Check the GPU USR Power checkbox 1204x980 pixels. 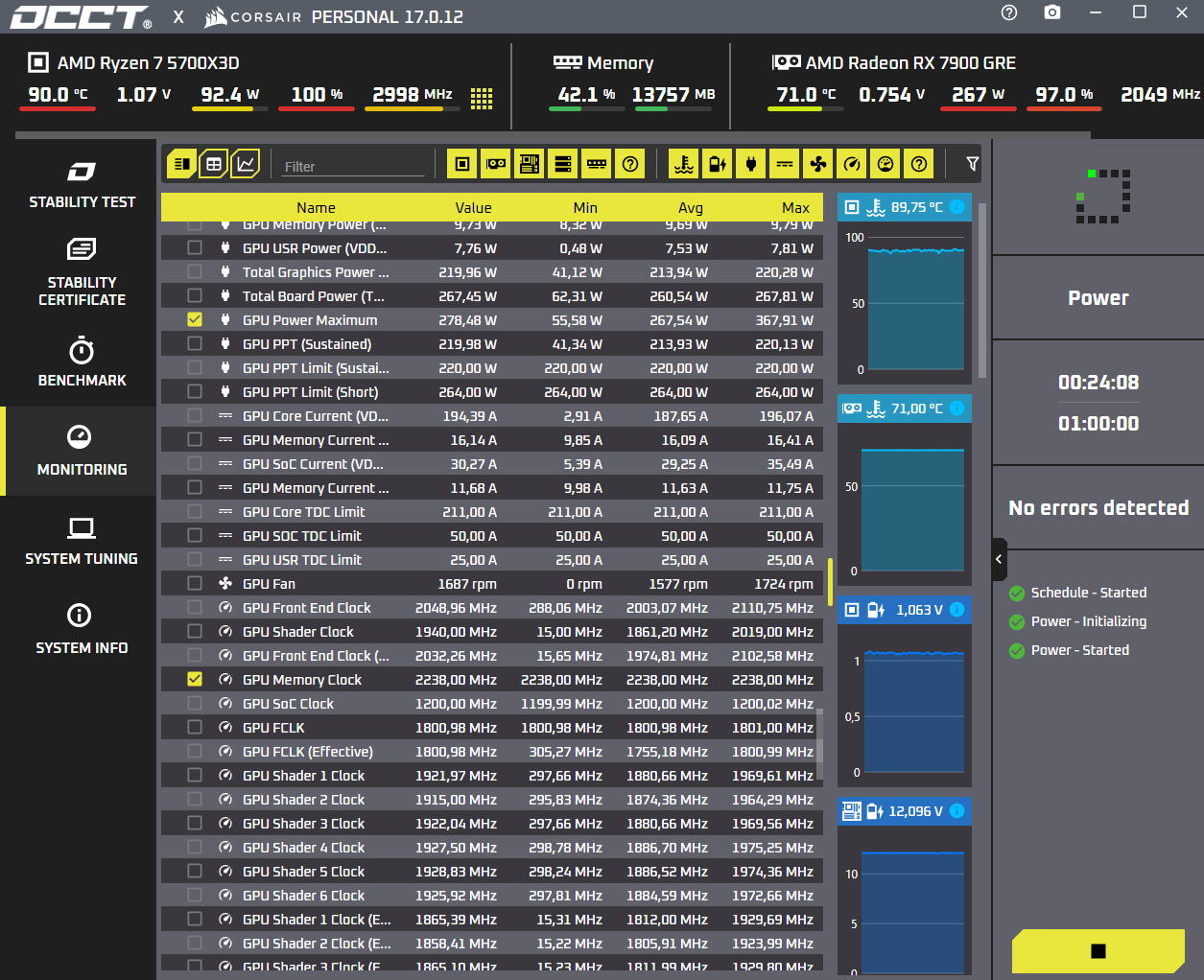pyautogui.click(x=195, y=247)
